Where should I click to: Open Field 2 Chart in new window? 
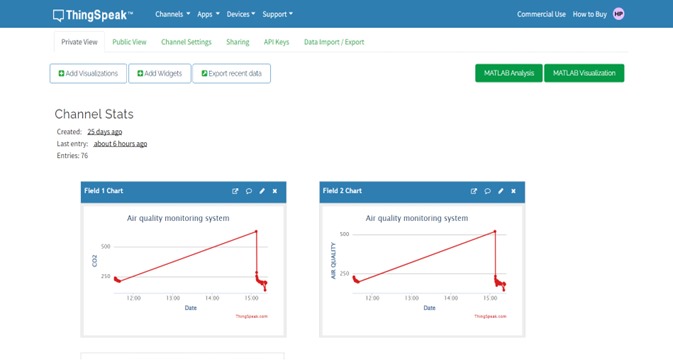474,191
